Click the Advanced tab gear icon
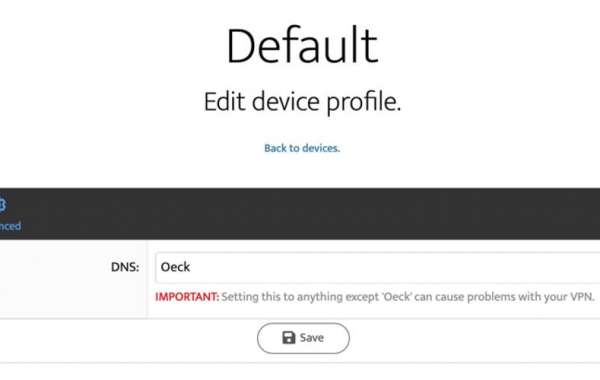This screenshot has height=380, width=600. coord(2,205)
